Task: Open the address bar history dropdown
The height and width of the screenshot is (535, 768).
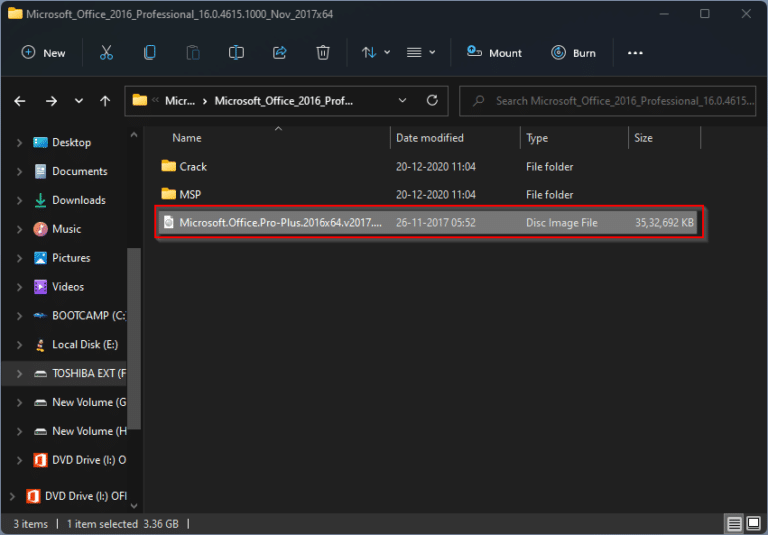Action: pyautogui.click(x=402, y=100)
